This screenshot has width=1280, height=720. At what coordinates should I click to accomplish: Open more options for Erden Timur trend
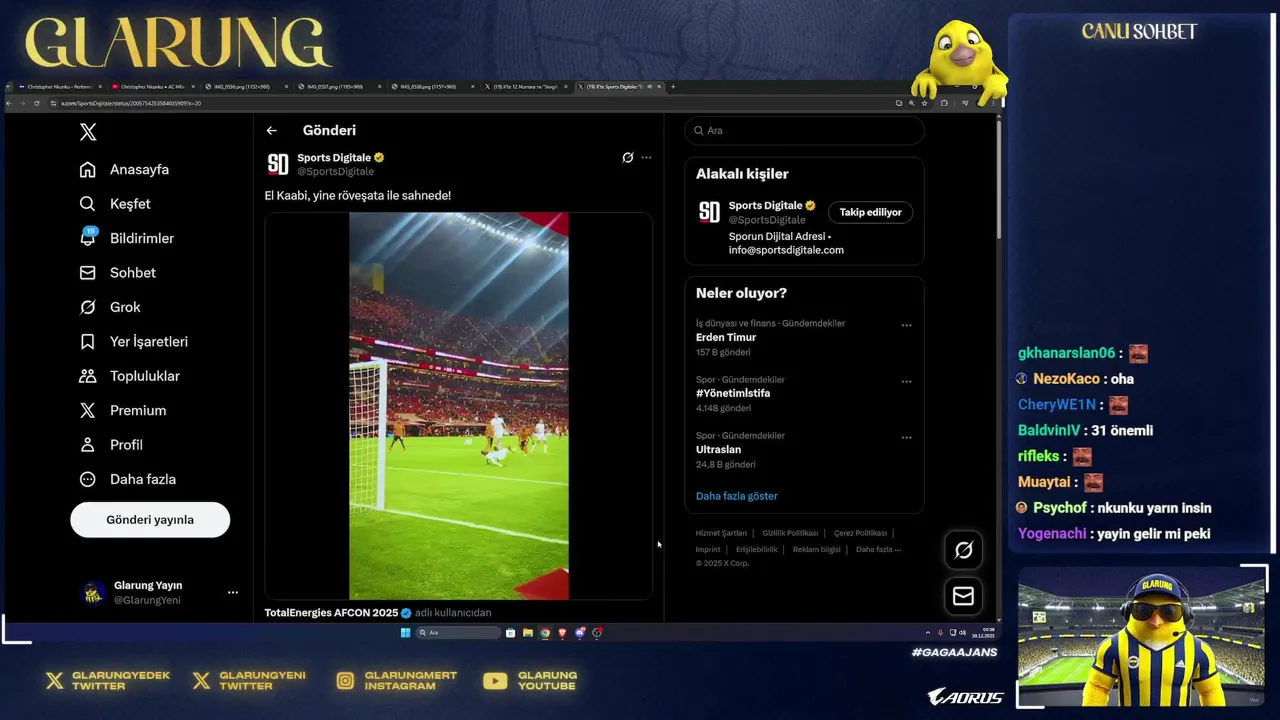click(906, 326)
